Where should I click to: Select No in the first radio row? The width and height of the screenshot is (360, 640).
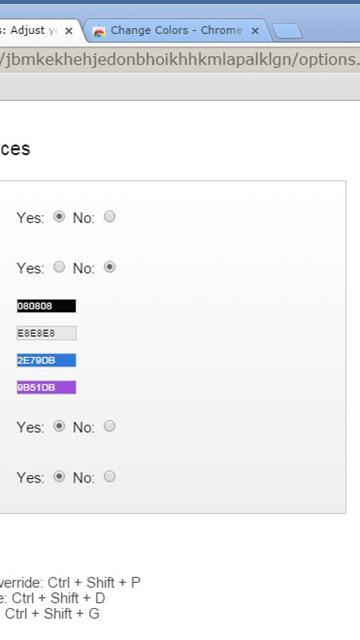coord(109,217)
